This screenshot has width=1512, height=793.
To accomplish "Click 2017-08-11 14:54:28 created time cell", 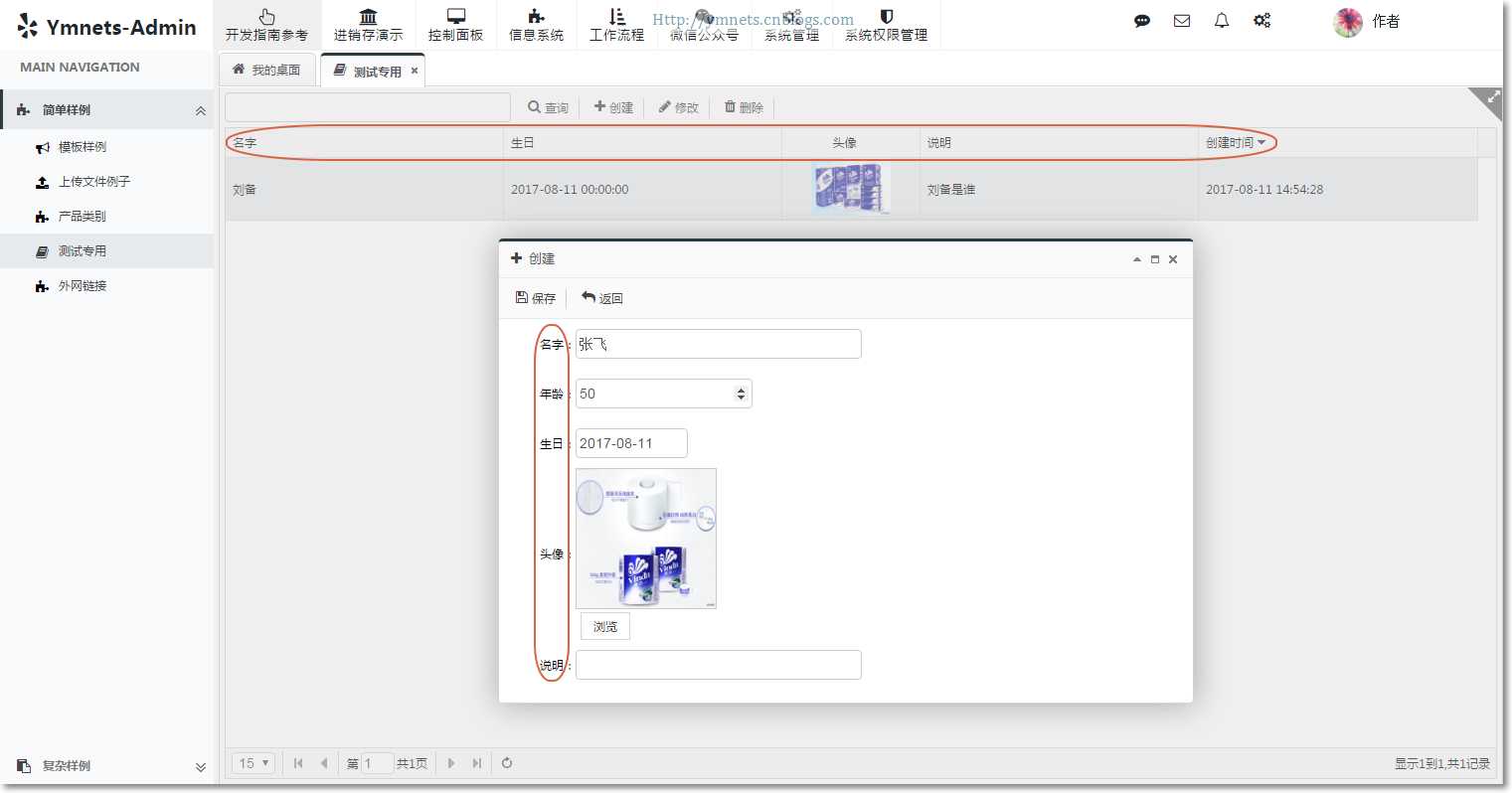I will coord(1337,190).
